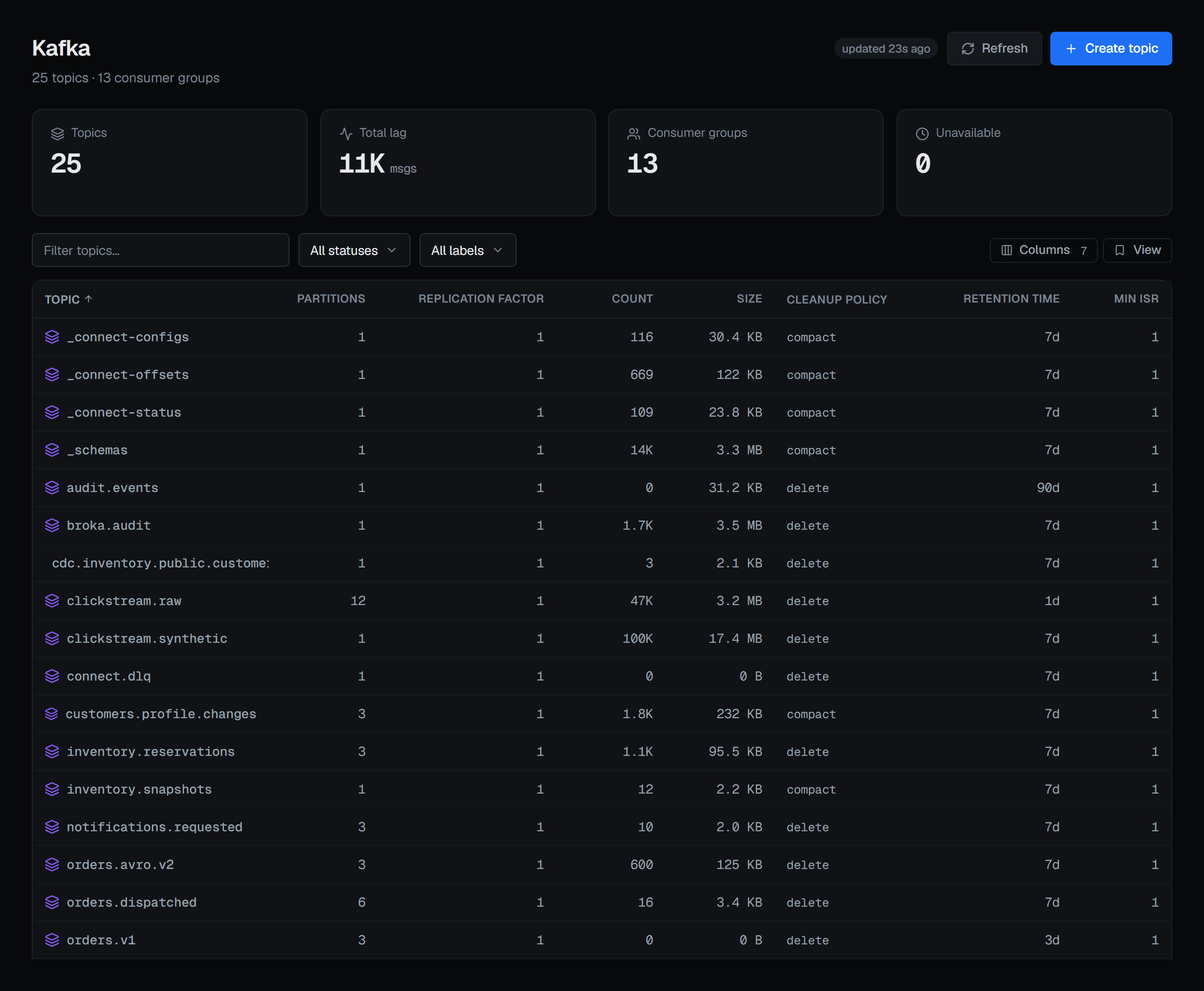Focus the Filter topics input field
The height and width of the screenshot is (991, 1204).
[x=160, y=250]
